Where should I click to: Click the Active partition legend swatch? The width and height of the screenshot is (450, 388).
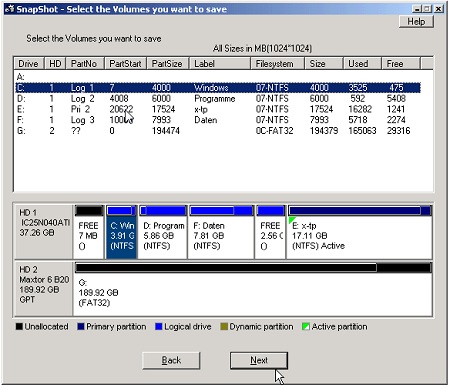[x=306, y=327]
